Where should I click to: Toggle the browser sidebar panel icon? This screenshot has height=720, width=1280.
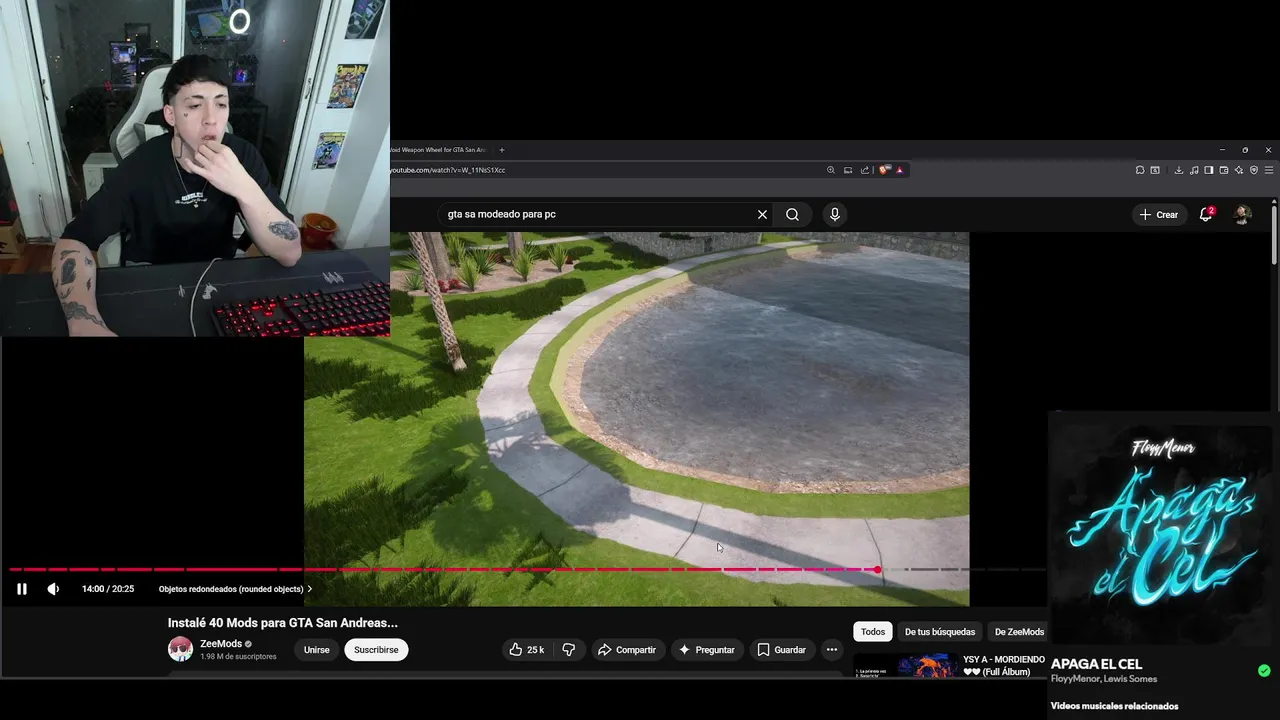[x=1209, y=170]
